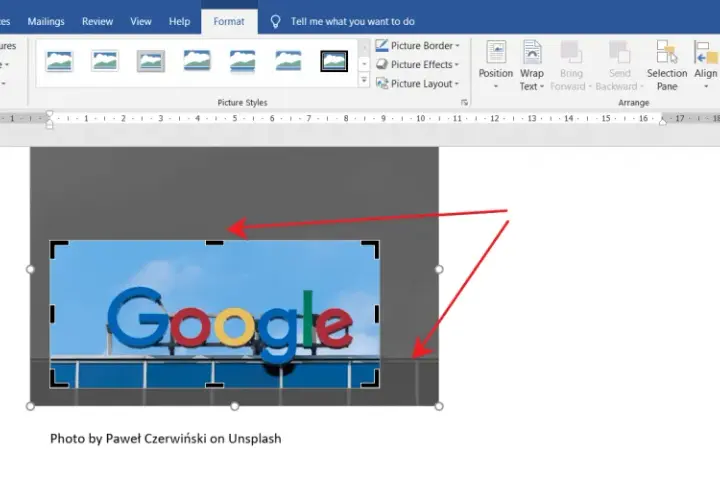Switch to the Review tab
The image size is (720, 500).
pyautogui.click(x=97, y=22)
